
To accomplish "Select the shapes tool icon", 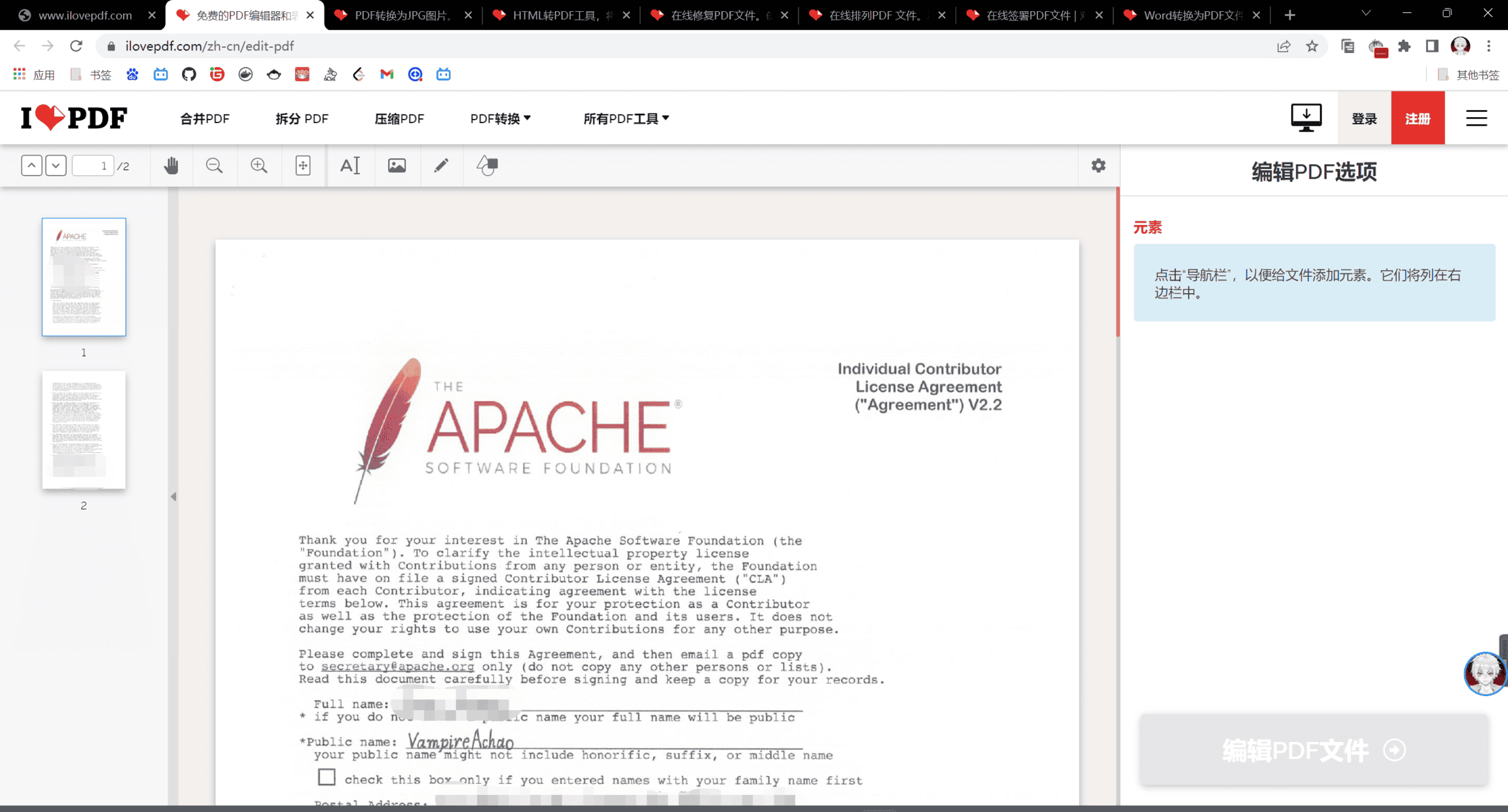I will coord(488,166).
